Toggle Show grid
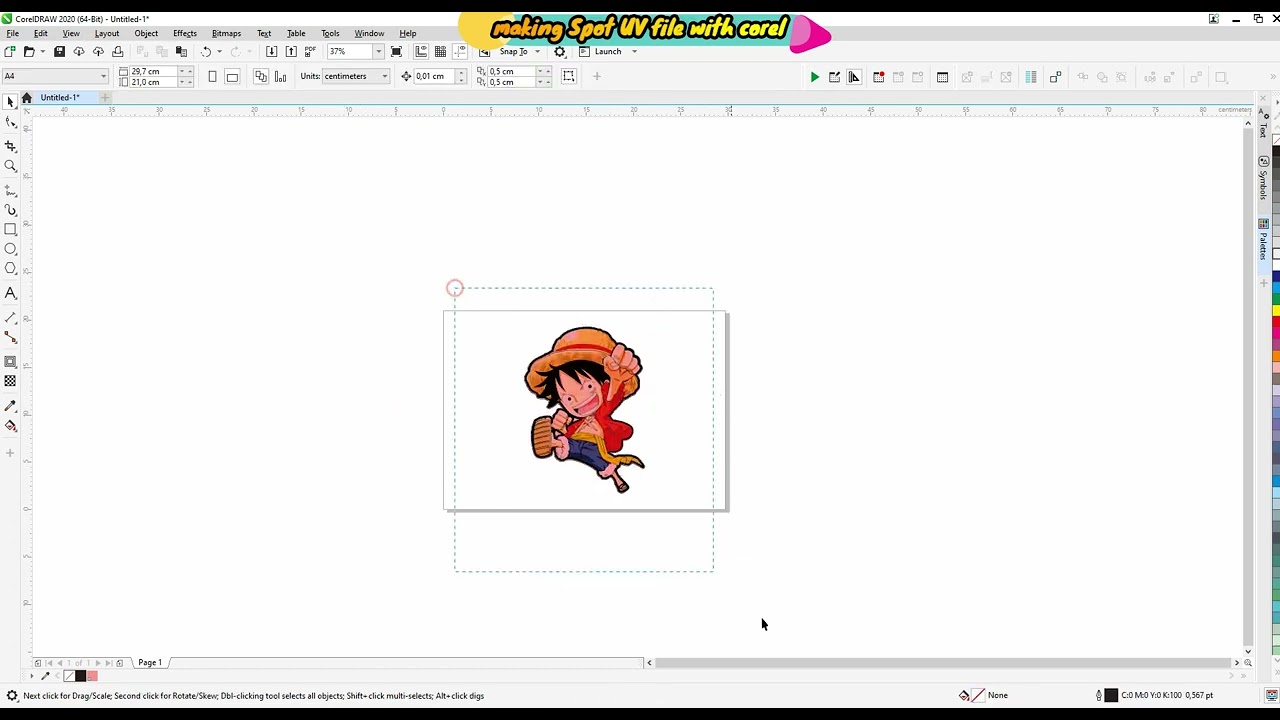Screen dimensions: 1280x720 [440, 52]
